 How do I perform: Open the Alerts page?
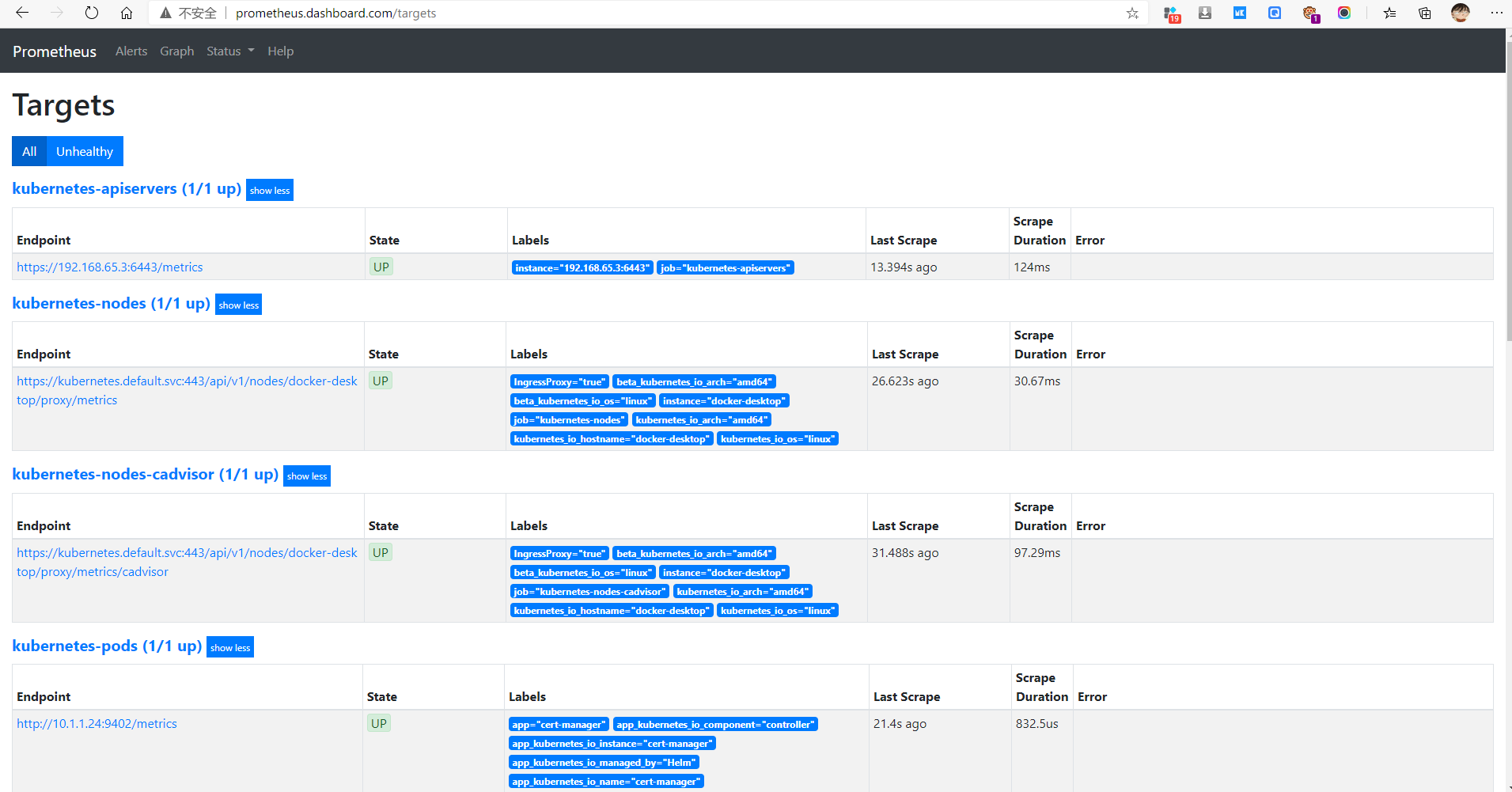tap(131, 51)
